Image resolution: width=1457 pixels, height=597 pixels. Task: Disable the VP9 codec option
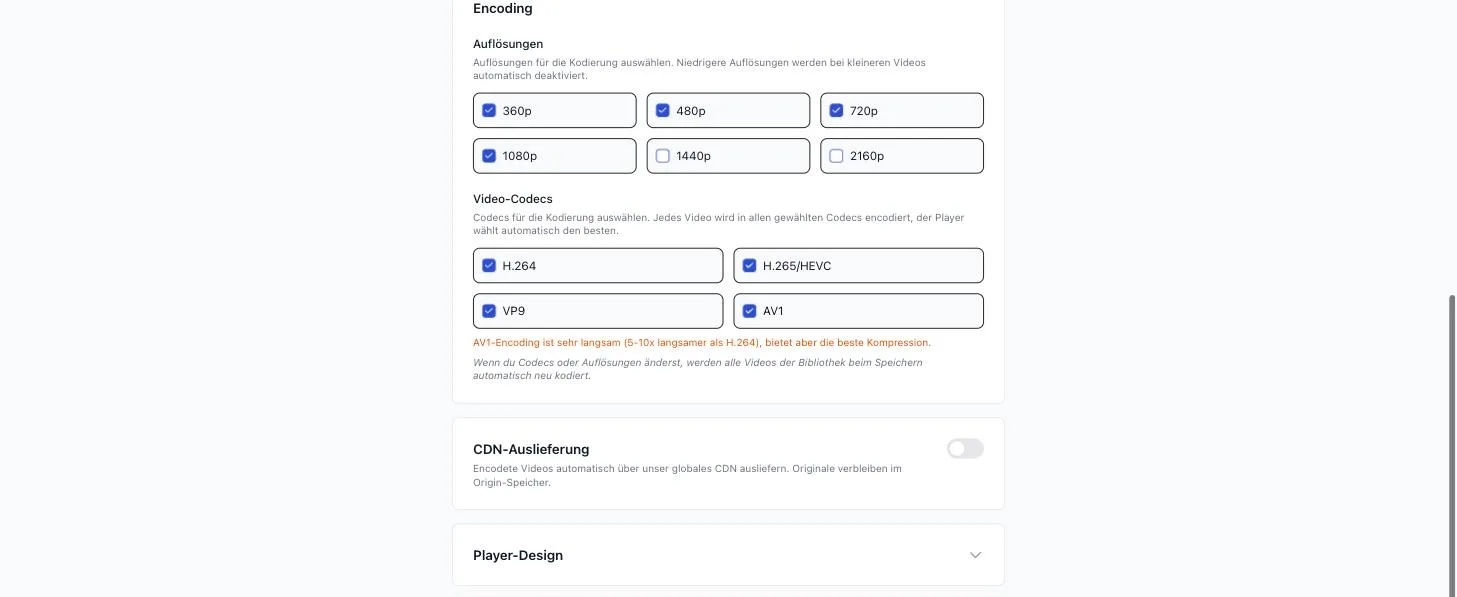click(x=489, y=311)
